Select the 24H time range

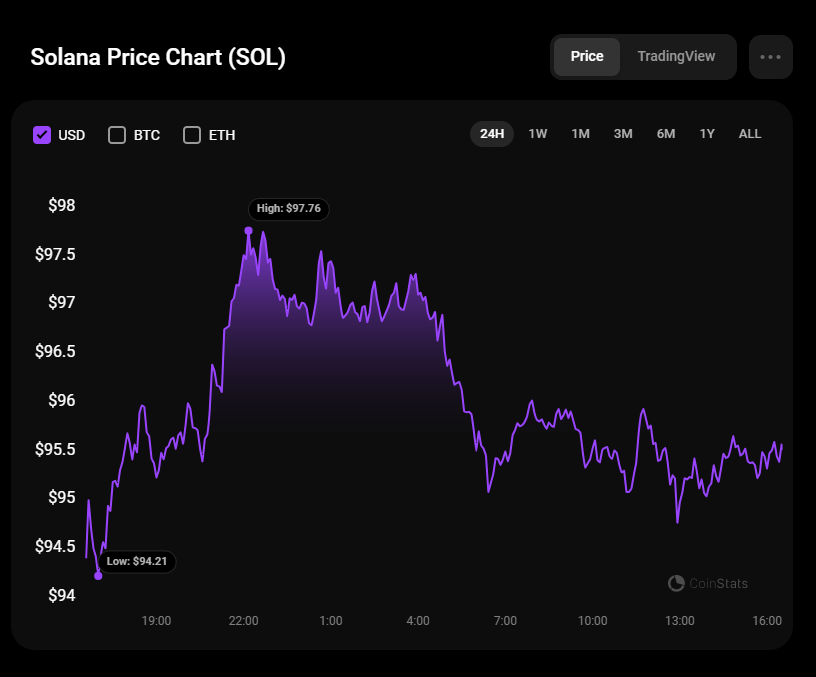tap(492, 134)
